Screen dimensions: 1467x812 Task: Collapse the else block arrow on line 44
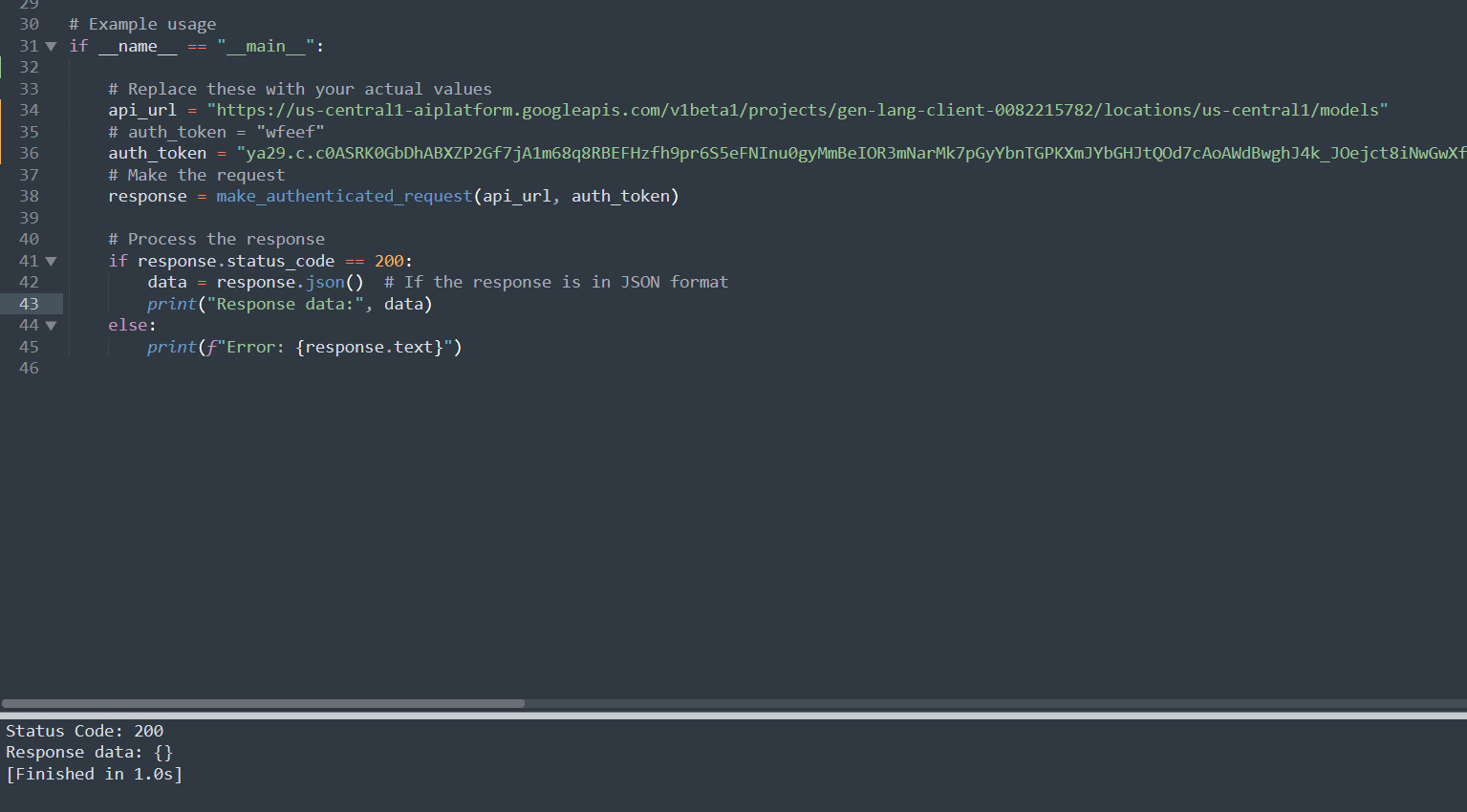pos(51,326)
